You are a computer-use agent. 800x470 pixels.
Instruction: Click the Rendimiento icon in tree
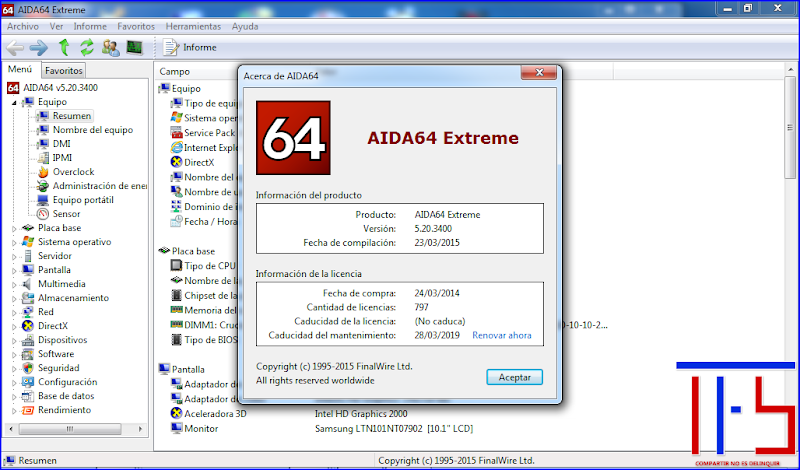[28, 410]
